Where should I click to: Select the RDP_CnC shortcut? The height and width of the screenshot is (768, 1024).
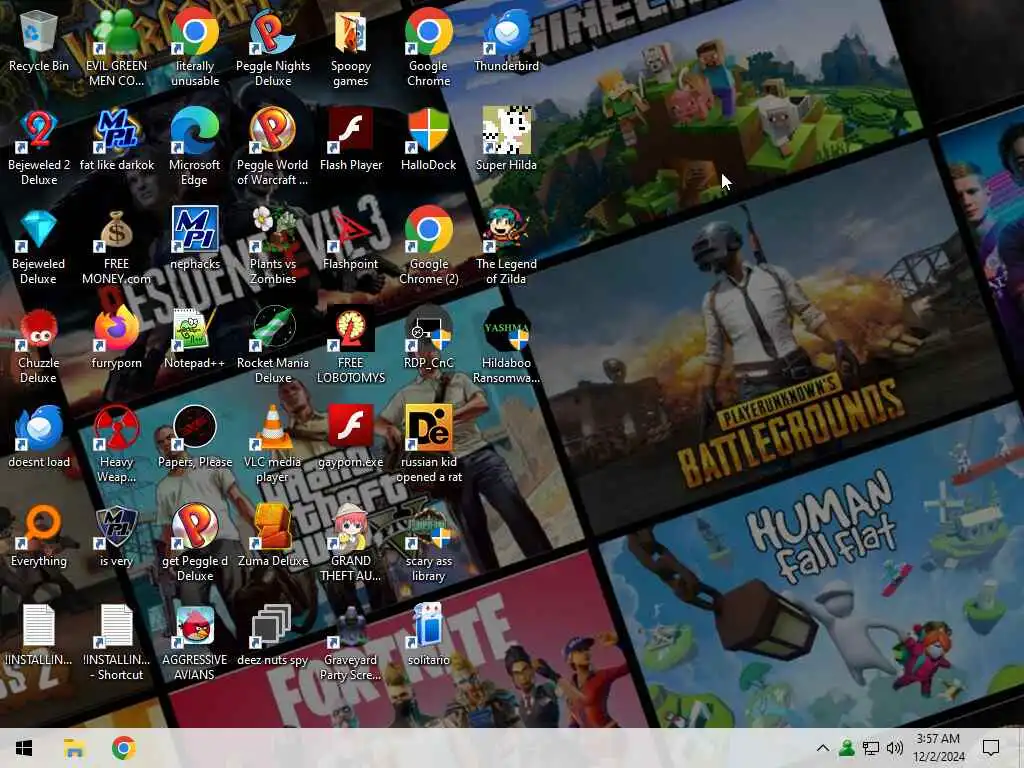[x=428, y=330]
